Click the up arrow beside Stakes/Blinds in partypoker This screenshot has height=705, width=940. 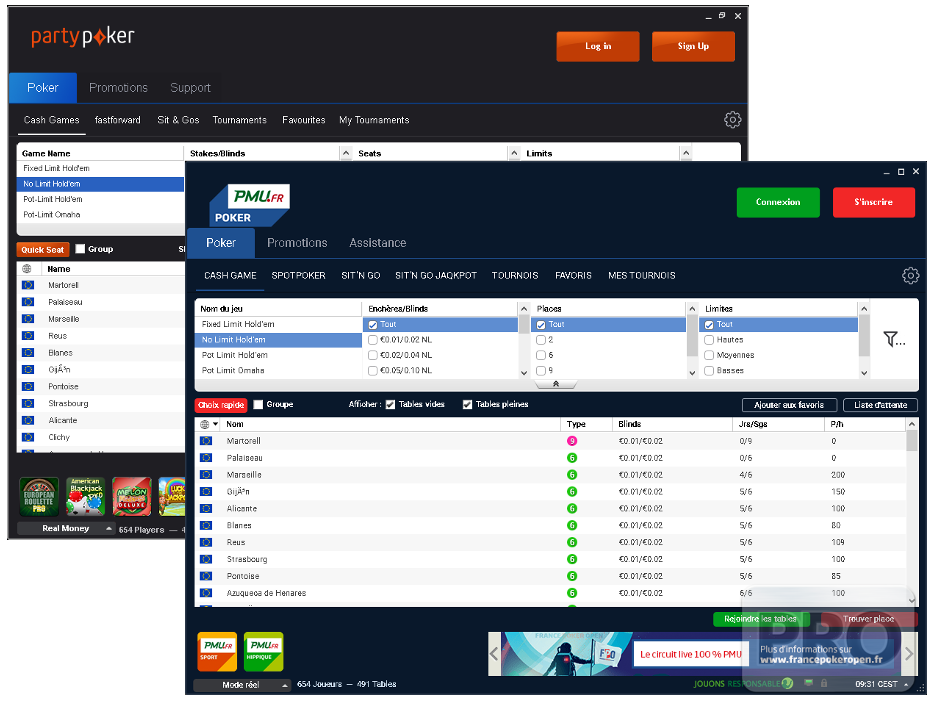pos(346,153)
